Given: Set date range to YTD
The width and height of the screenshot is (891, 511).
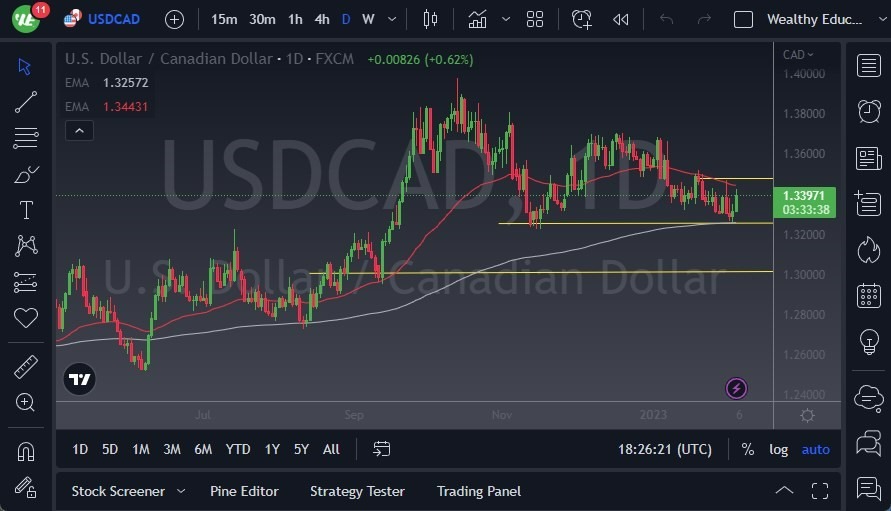Looking at the screenshot, I should [238, 449].
